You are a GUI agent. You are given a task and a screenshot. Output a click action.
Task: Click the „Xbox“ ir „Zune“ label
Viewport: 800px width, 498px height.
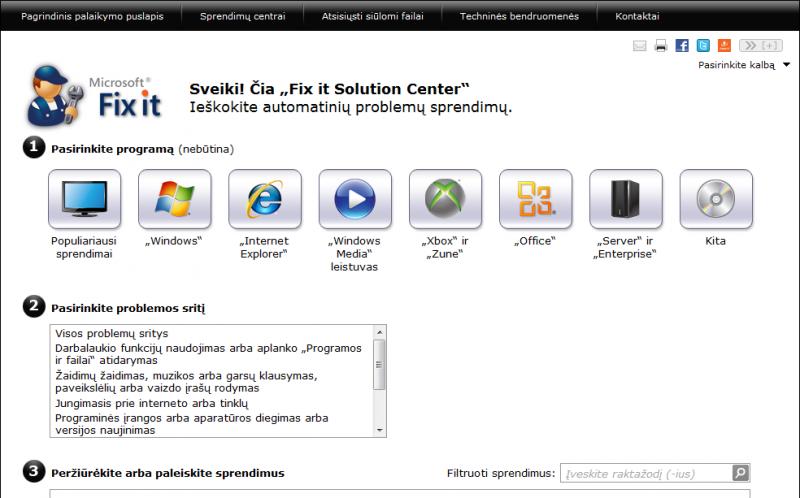(445, 247)
